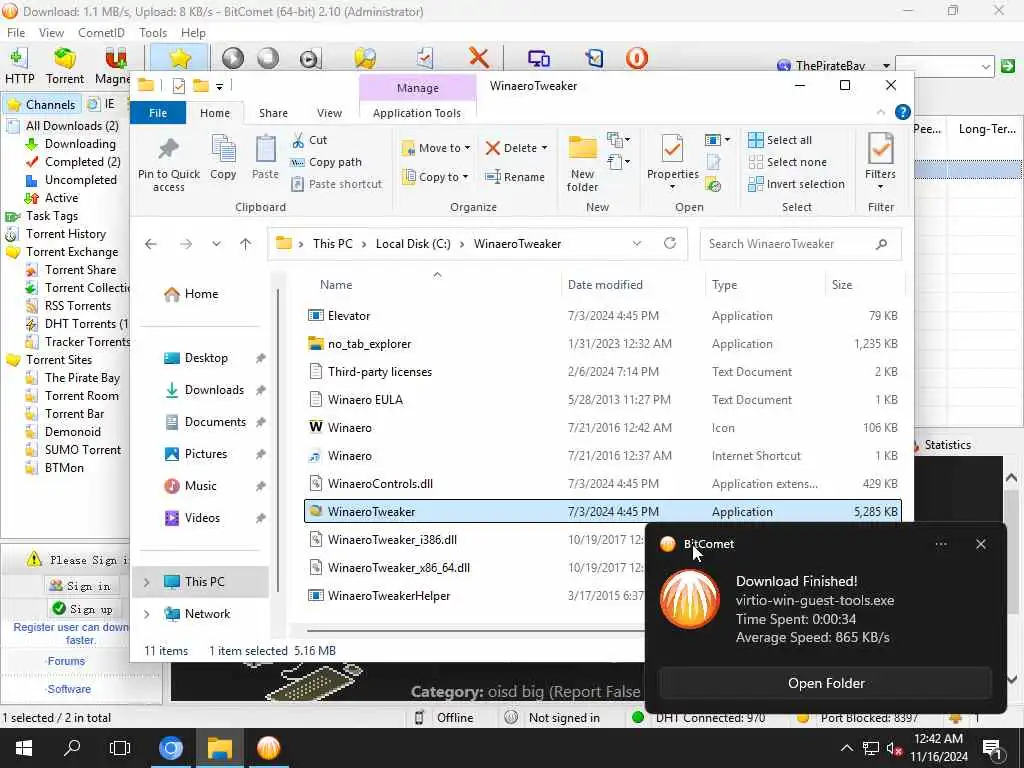Select The Pirate Bay in Torrent Sites
This screenshot has width=1024, height=768.
(x=82, y=377)
